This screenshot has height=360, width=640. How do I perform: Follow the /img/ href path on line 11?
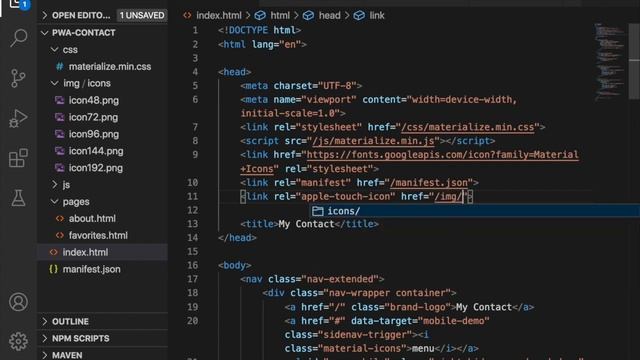pos(448,197)
